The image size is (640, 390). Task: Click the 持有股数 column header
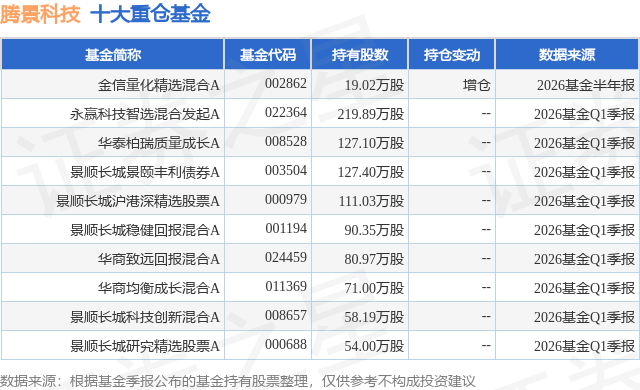[360, 55]
